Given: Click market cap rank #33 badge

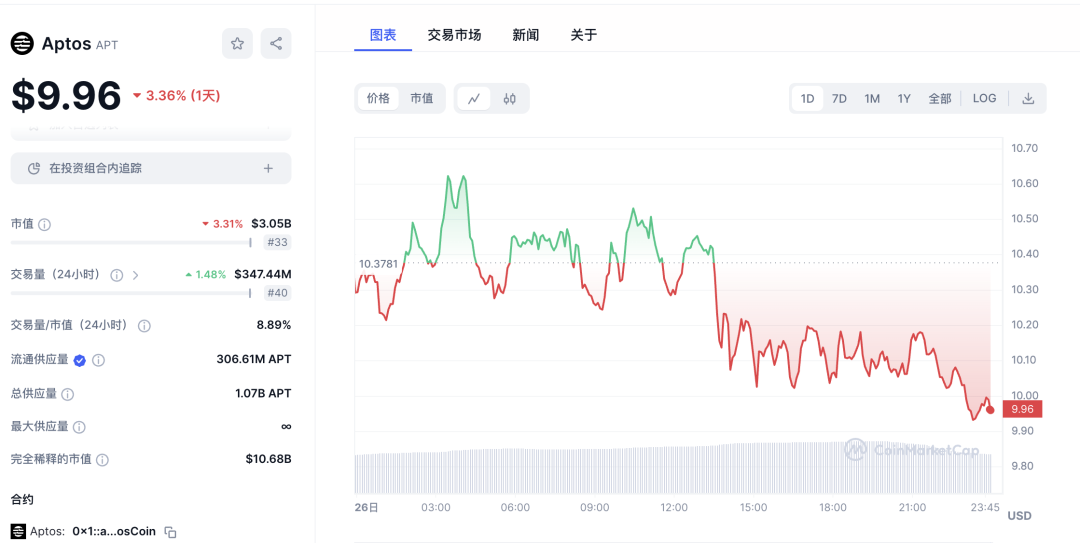Looking at the screenshot, I should (x=278, y=243).
